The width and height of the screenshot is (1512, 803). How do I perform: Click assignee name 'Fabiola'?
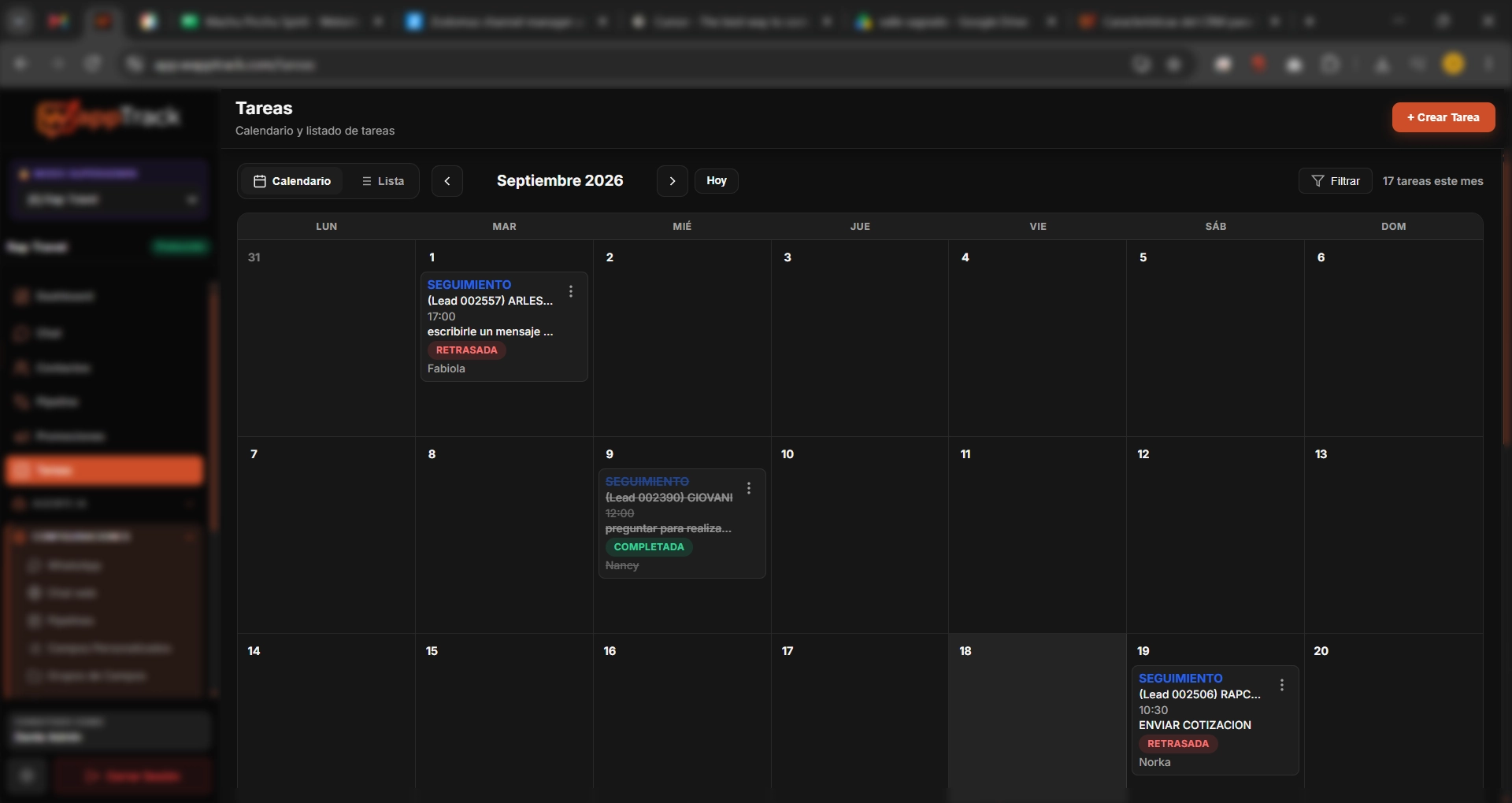[x=447, y=368]
